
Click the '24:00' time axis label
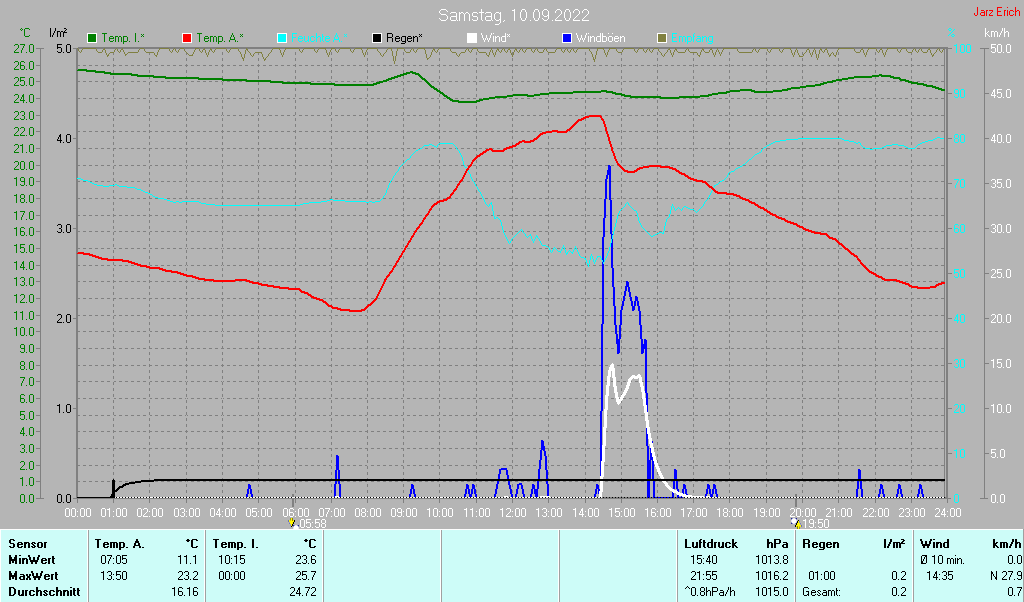pyautogui.click(x=946, y=513)
